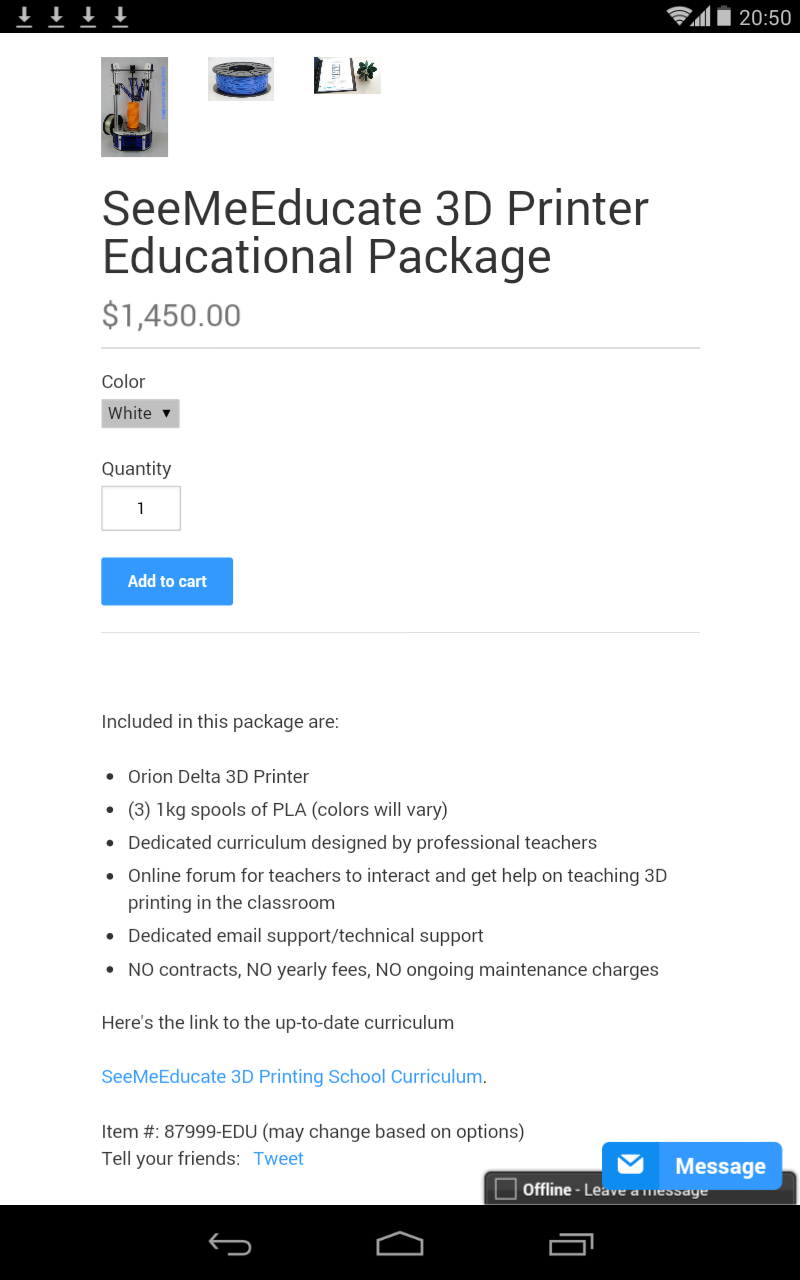Select the Orion Delta printer thumbnail

pos(134,107)
